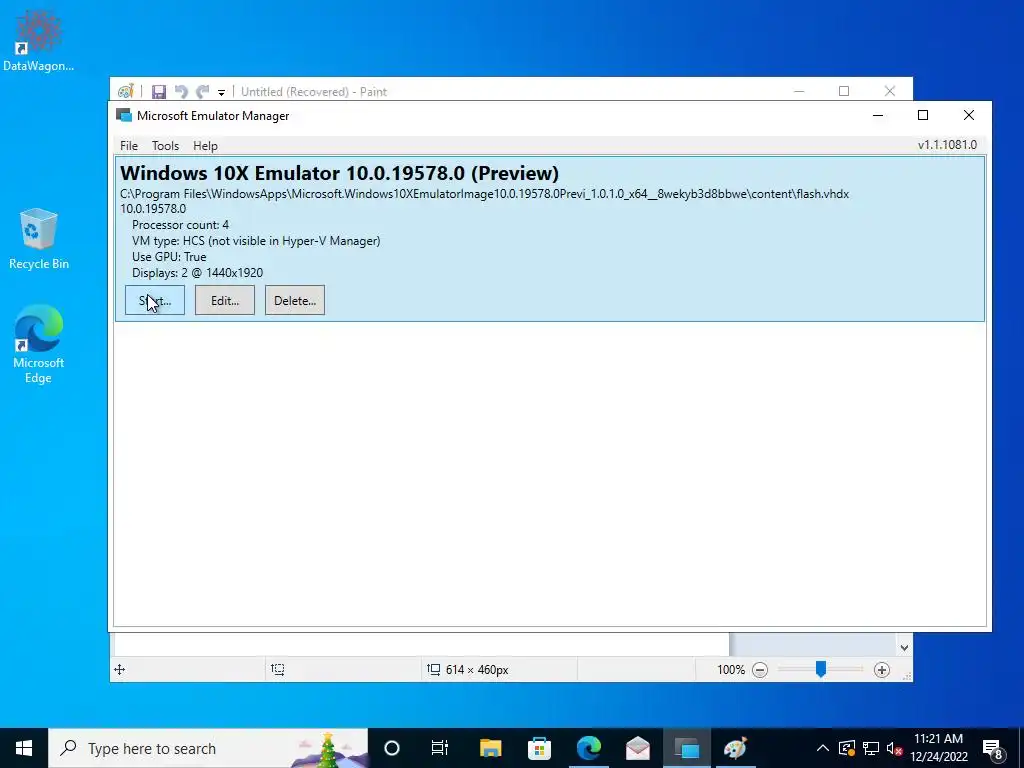Minimize the Microsoft Emulator Manager window

[878, 116]
